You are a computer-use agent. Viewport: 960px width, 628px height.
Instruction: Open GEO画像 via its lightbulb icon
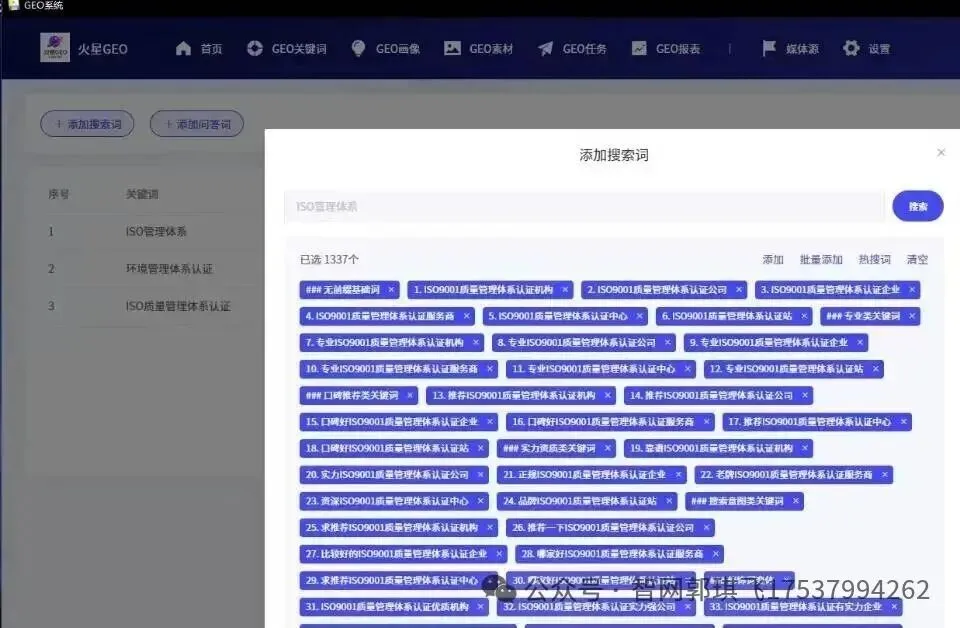tap(357, 47)
